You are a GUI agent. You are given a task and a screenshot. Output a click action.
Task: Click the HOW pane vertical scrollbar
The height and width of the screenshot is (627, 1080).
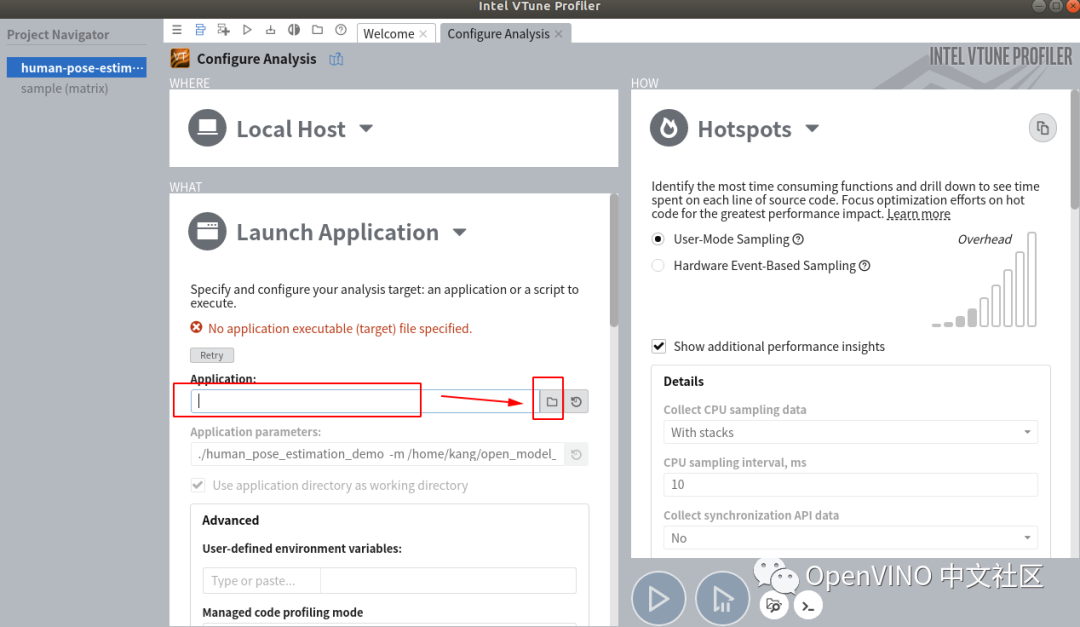coord(1075,149)
